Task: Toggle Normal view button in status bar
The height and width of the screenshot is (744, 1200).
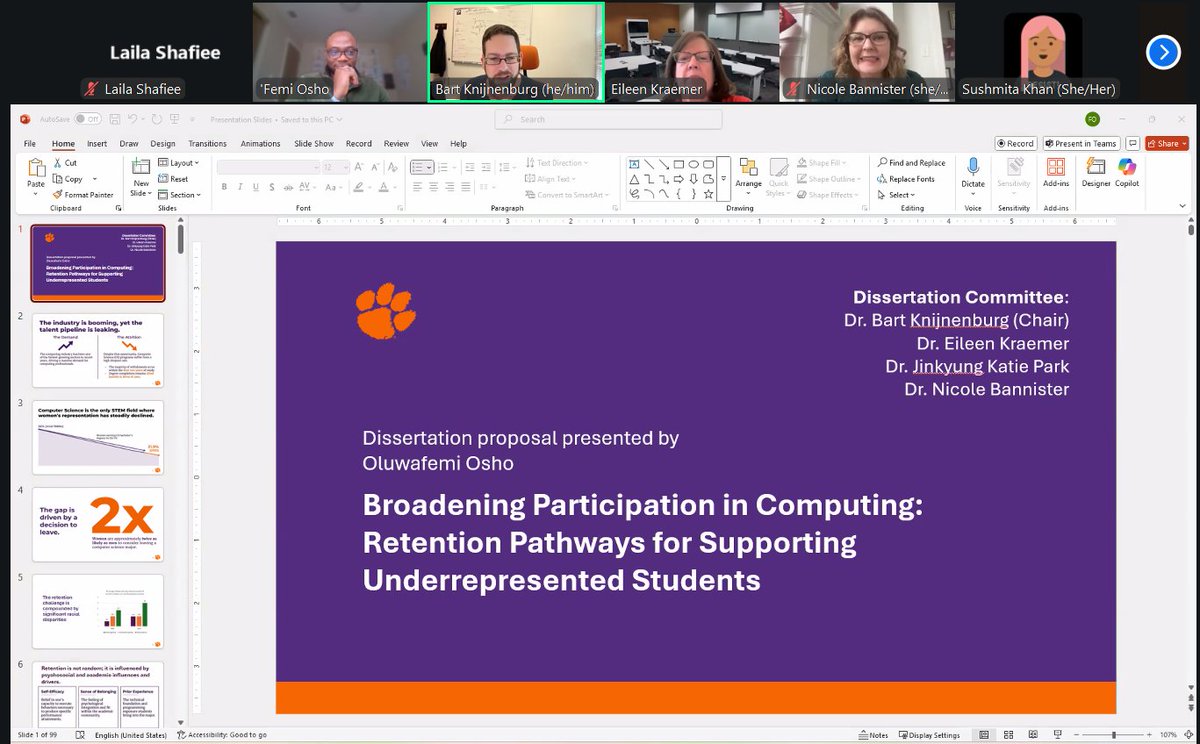Action: click(985, 735)
